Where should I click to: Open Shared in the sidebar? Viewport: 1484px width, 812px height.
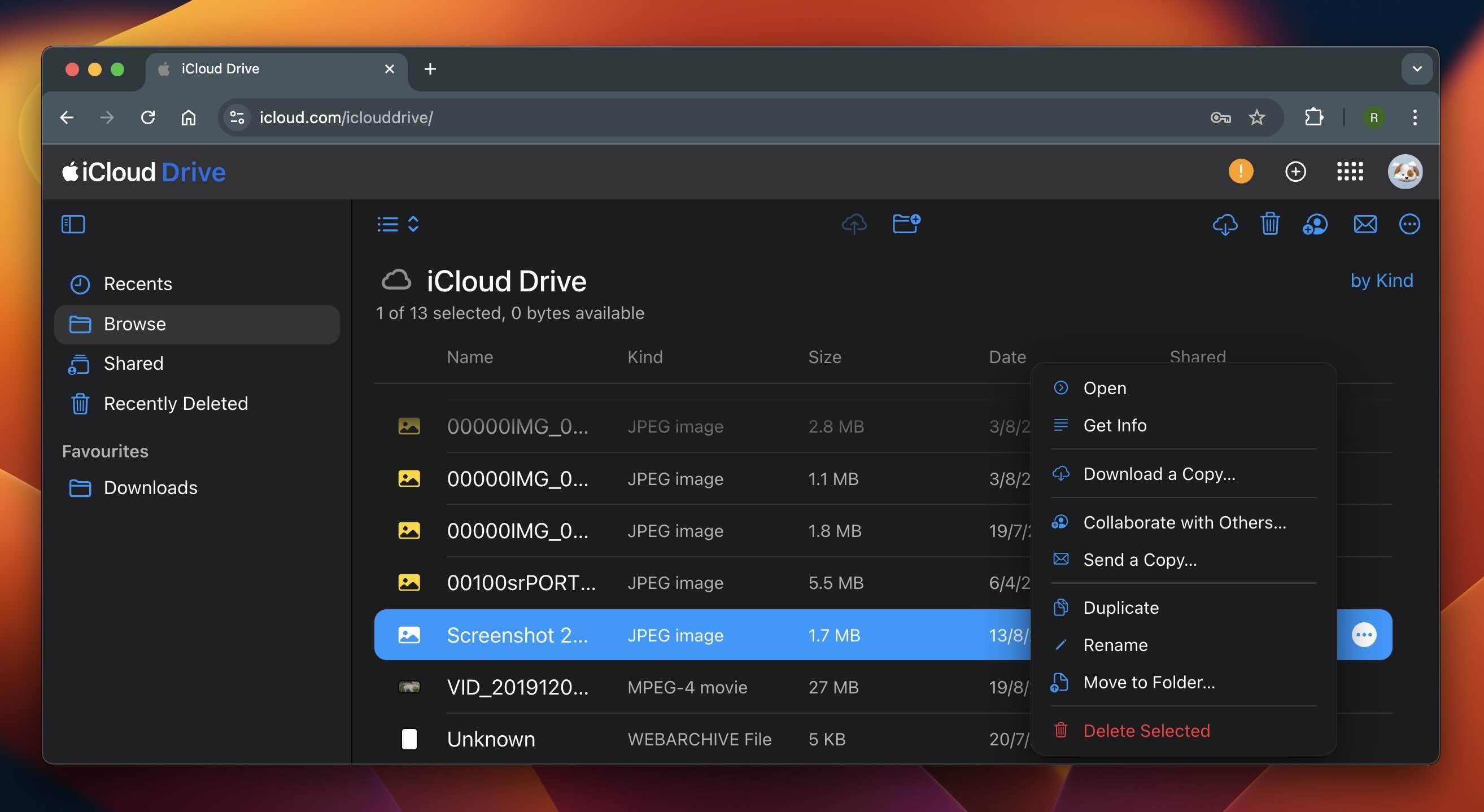click(197, 364)
